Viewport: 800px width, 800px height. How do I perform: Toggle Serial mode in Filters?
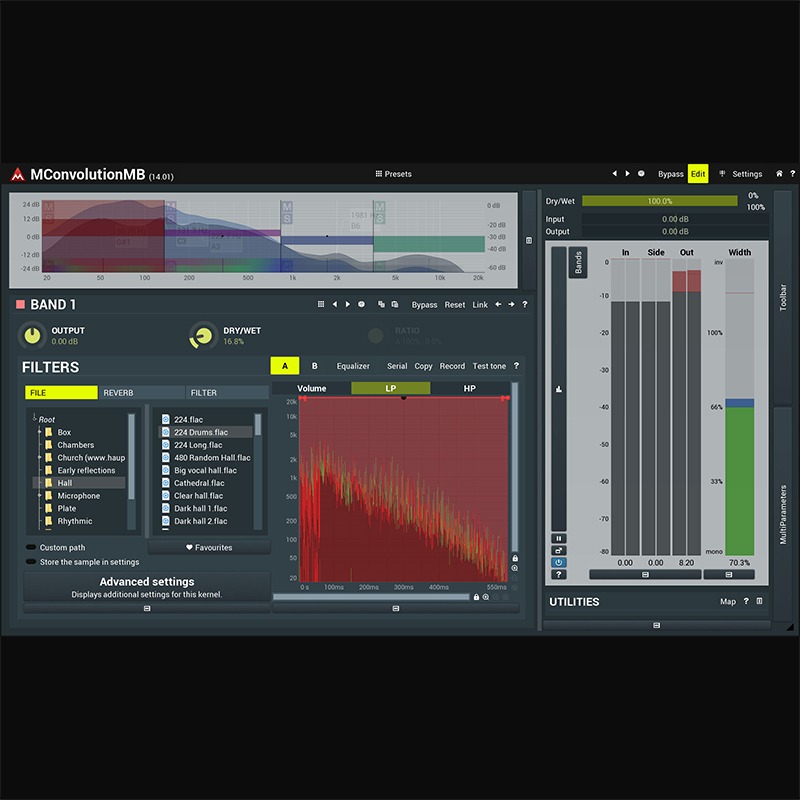[397, 366]
